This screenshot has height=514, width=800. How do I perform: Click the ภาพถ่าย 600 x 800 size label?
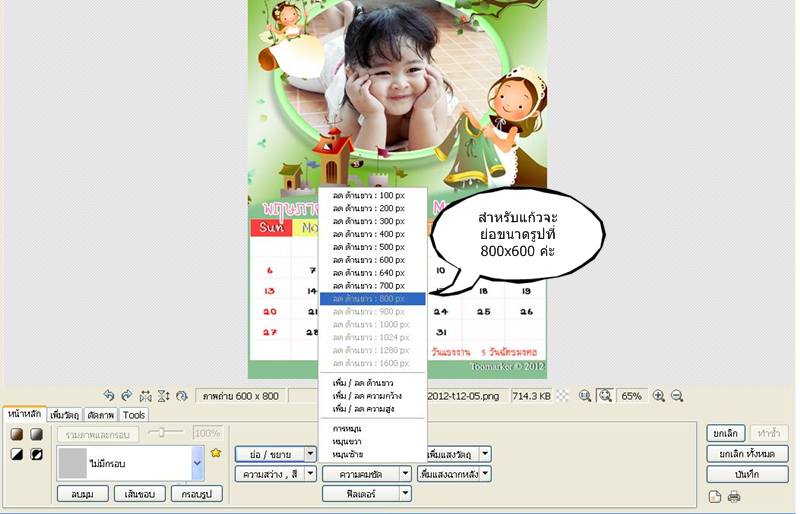tap(240, 396)
